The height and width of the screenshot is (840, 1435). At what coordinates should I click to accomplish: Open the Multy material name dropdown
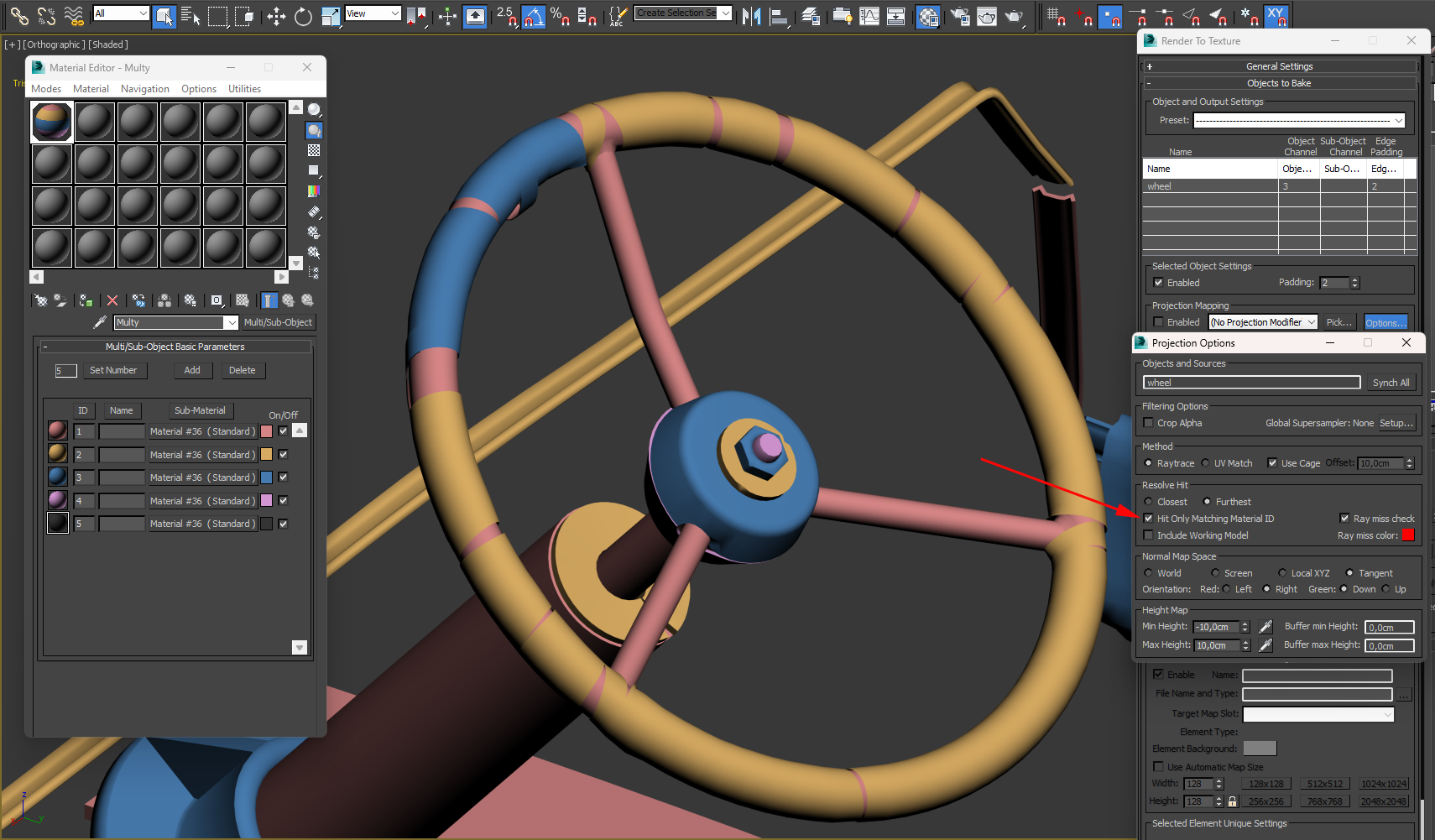tap(231, 323)
